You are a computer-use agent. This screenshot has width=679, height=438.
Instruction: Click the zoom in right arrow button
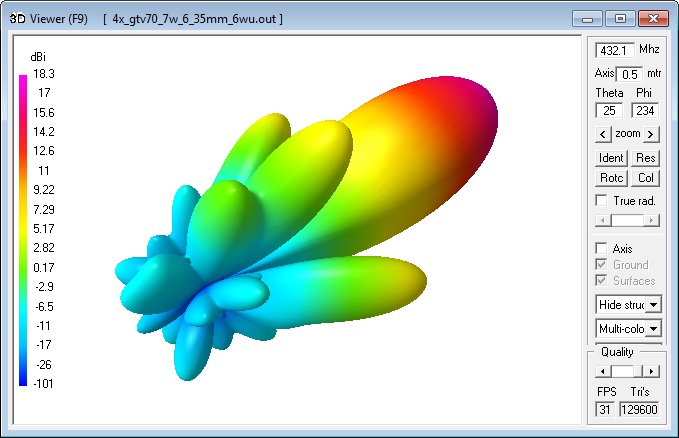(x=651, y=134)
